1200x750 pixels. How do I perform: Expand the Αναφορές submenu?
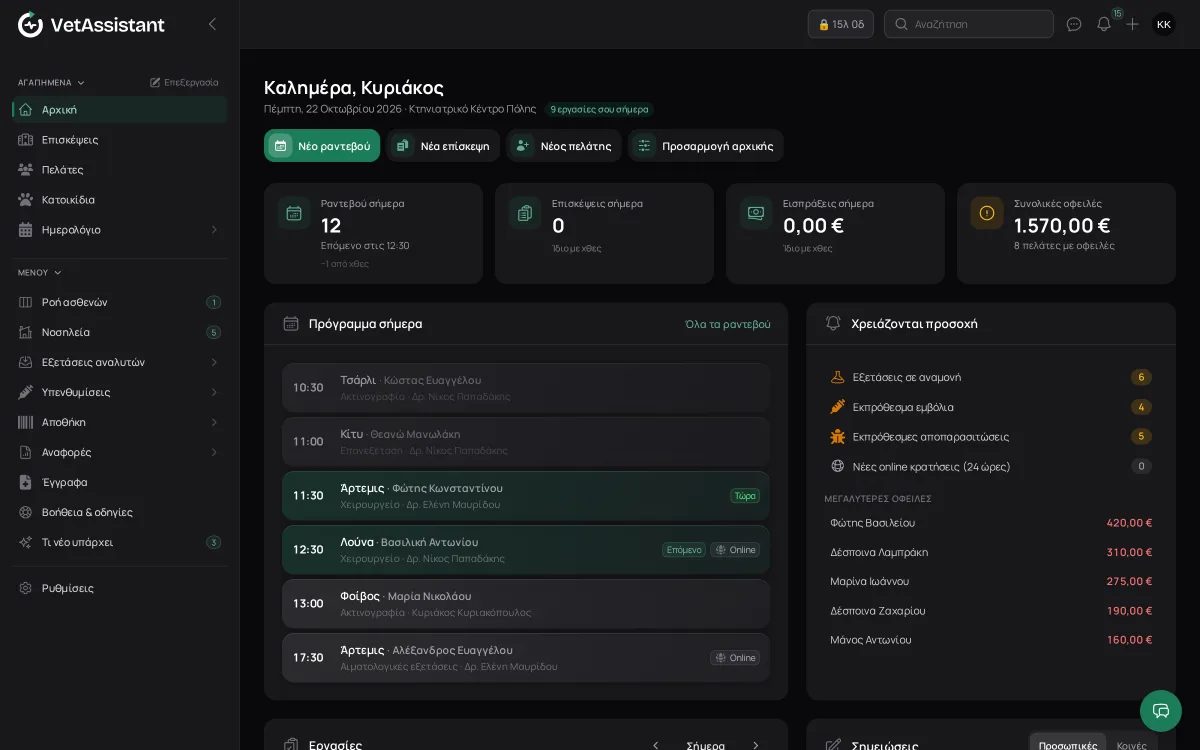[x=214, y=452]
